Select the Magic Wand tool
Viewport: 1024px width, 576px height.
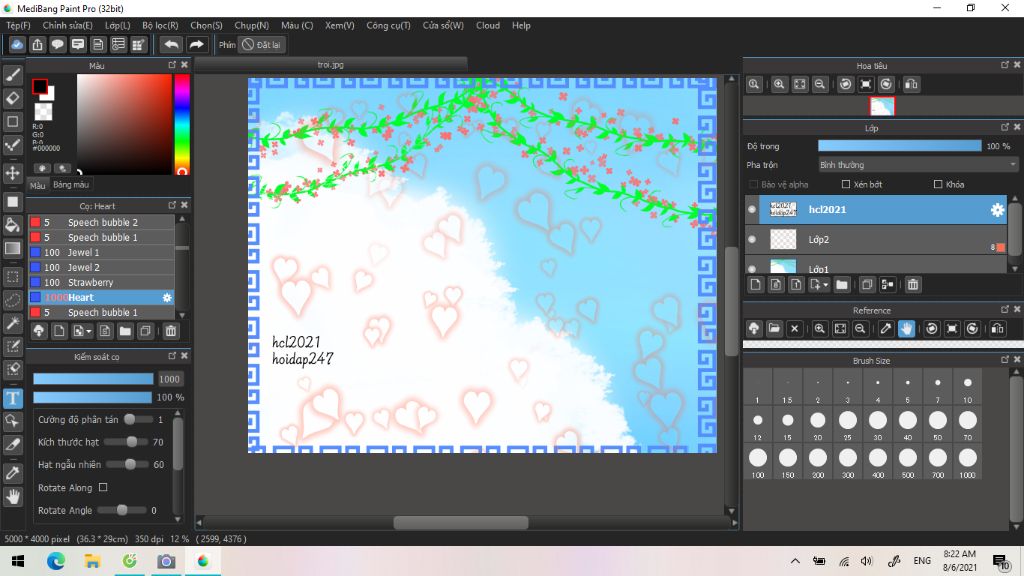click(12, 323)
